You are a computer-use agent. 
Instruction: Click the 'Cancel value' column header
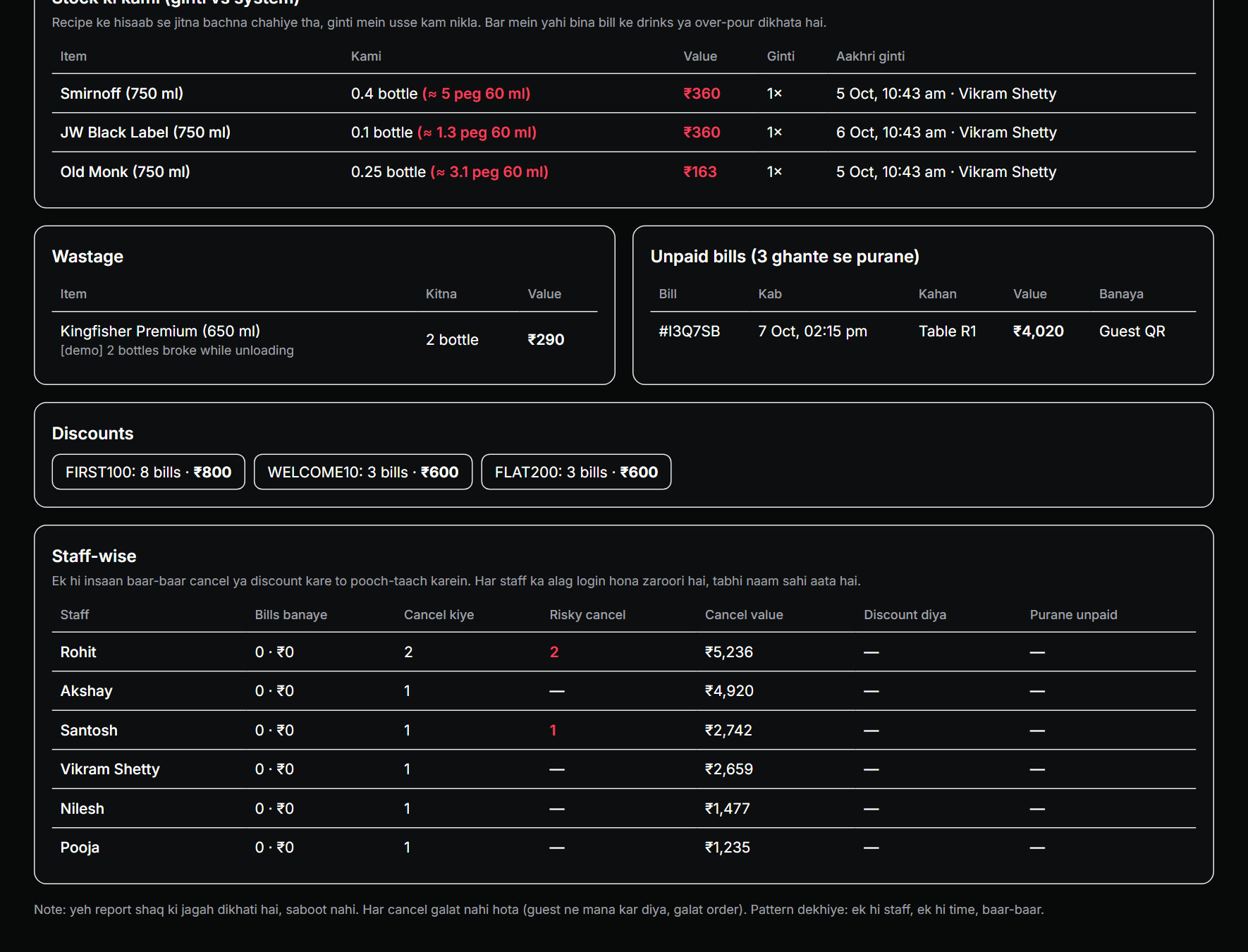(x=744, y=615)
